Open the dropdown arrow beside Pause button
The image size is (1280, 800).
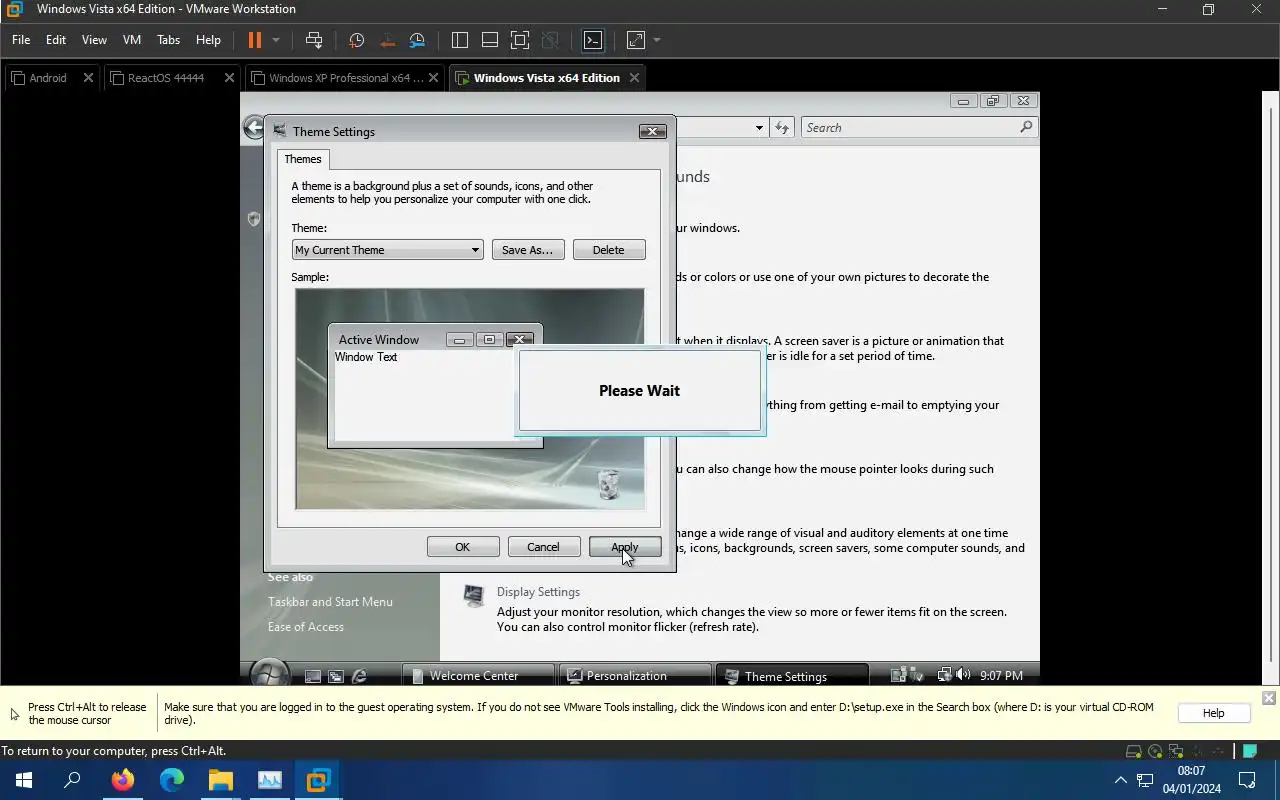276,40
